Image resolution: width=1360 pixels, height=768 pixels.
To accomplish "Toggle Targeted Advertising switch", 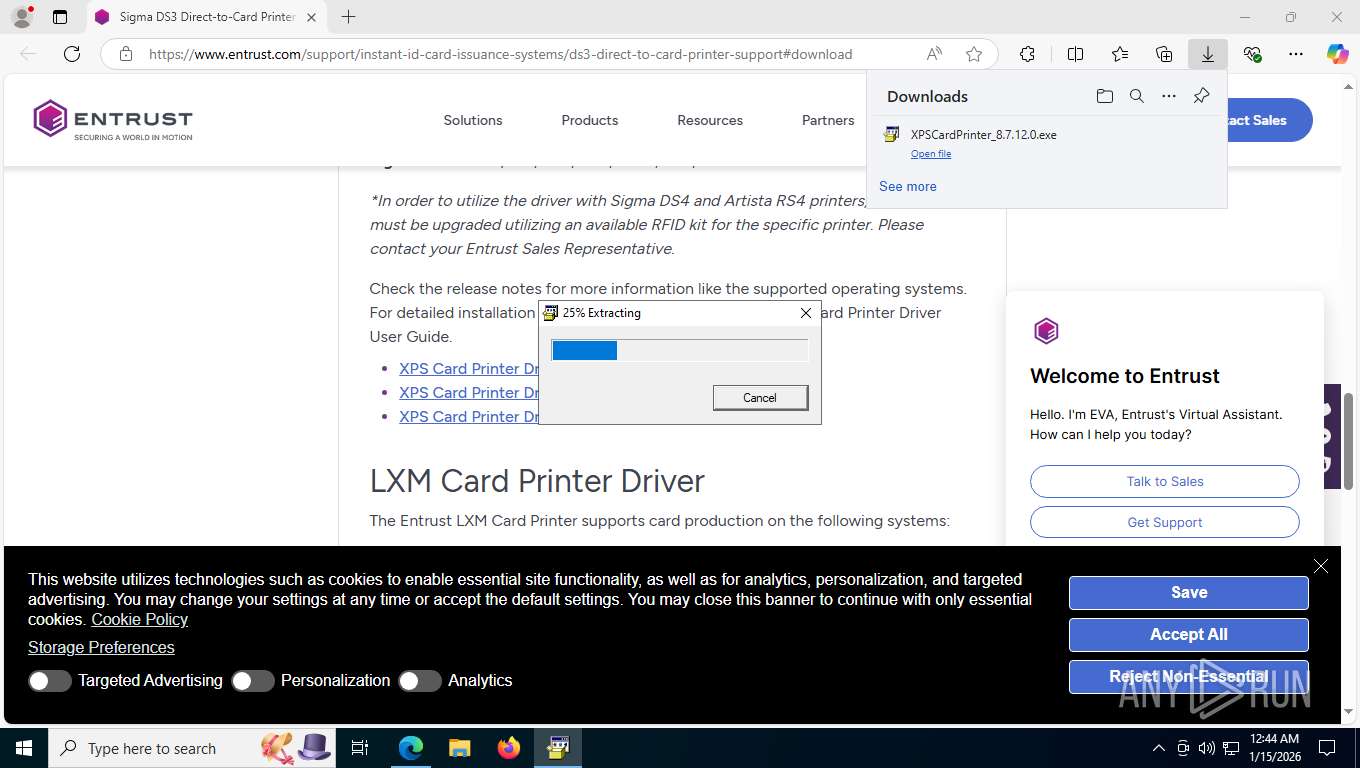I will point(50,681).
